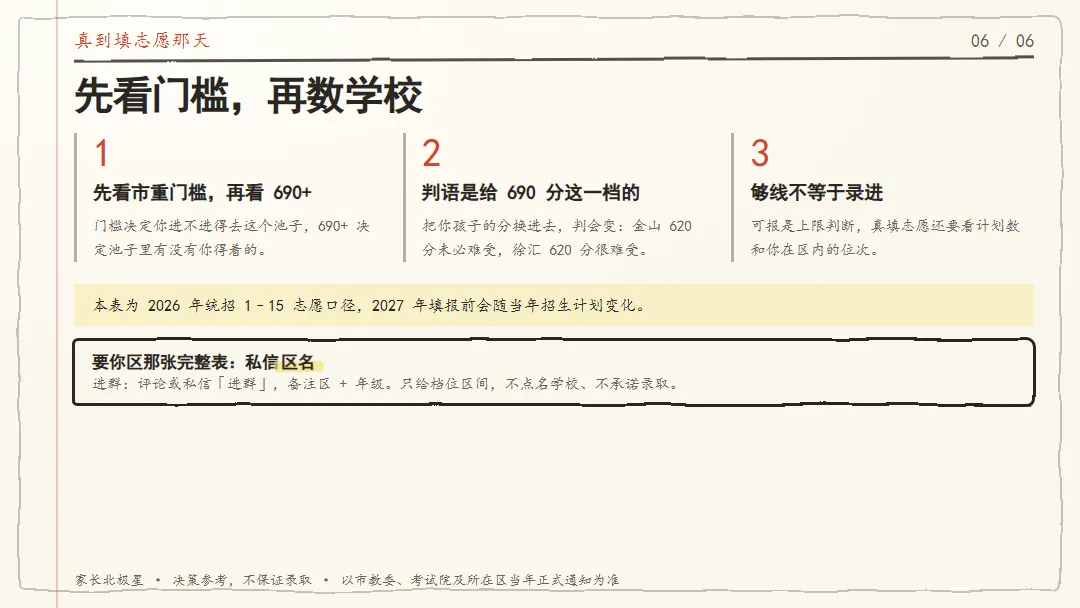Click the heading 够线不等于录进
This screenshot has width=1080, height=608.
817,193
